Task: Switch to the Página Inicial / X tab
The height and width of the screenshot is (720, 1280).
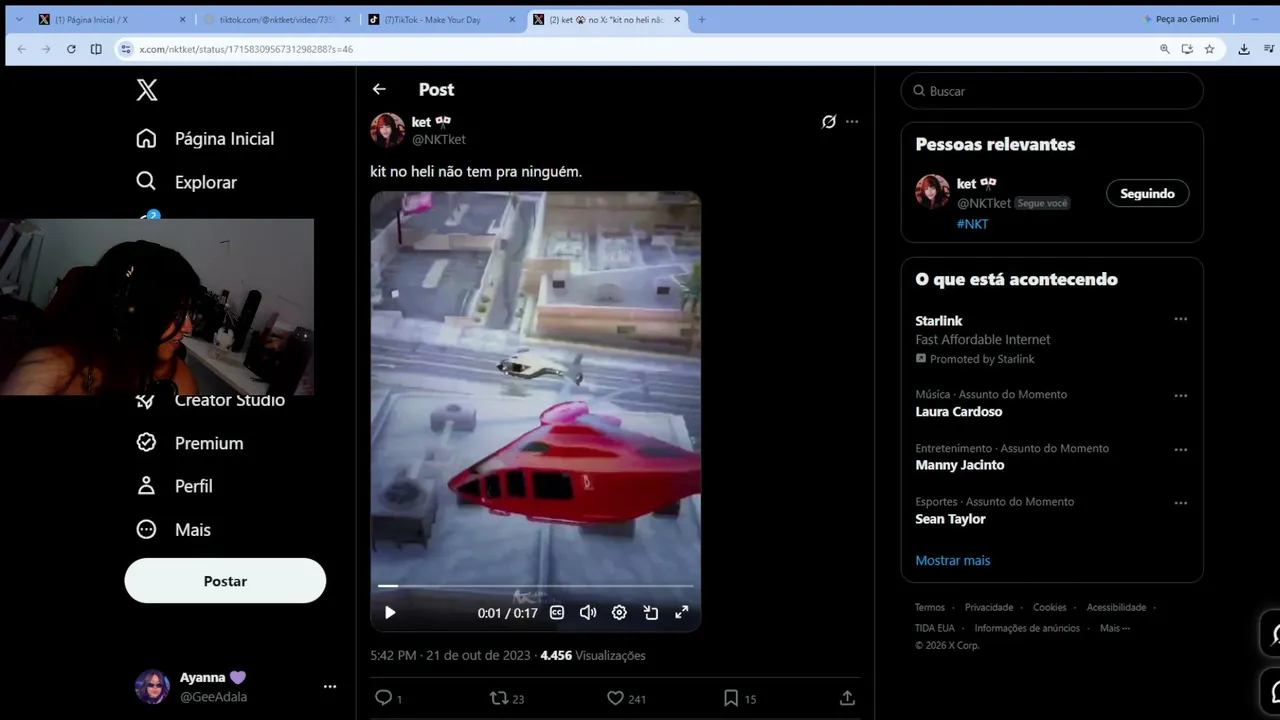Action: (x=113, y=20)
